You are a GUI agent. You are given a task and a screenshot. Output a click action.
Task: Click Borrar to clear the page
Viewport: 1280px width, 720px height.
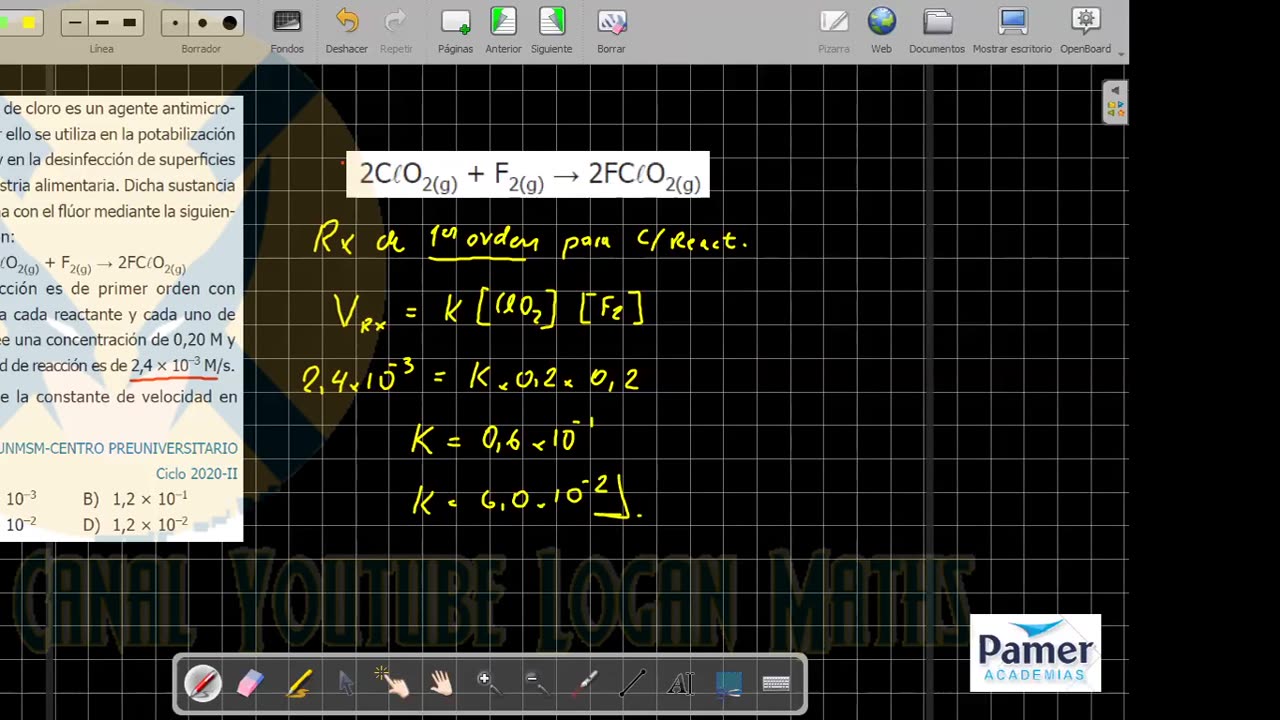[x=611, y=30]
